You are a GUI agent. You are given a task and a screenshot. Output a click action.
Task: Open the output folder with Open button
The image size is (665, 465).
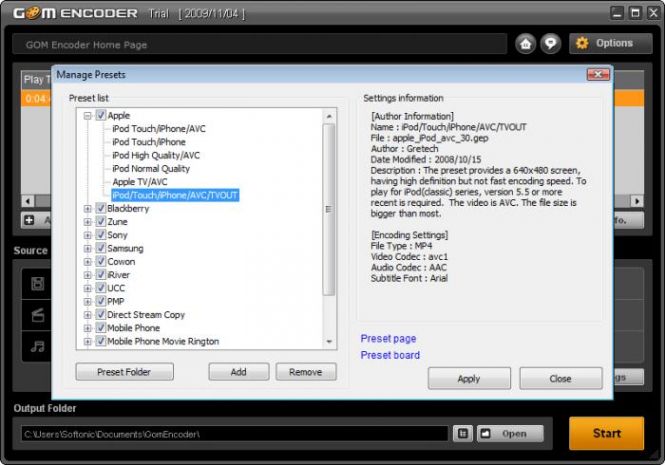coord(510,434)
